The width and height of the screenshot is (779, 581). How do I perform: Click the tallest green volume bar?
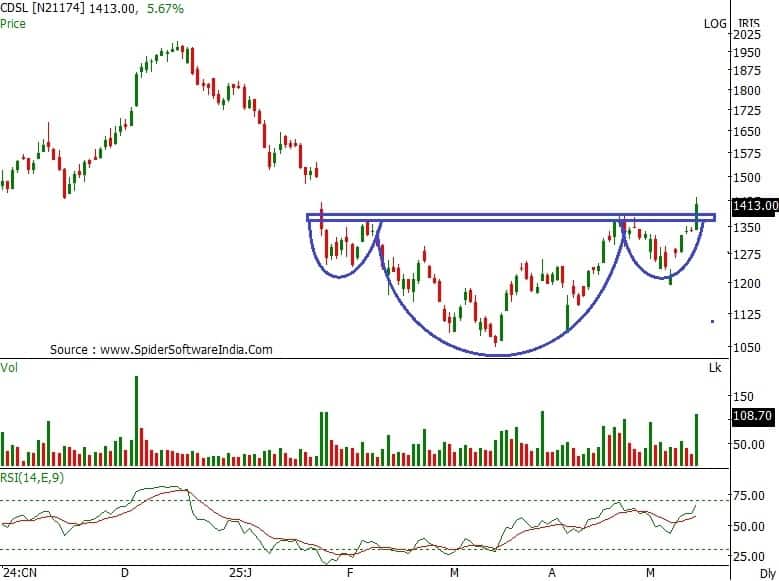(x=136, y=420)
